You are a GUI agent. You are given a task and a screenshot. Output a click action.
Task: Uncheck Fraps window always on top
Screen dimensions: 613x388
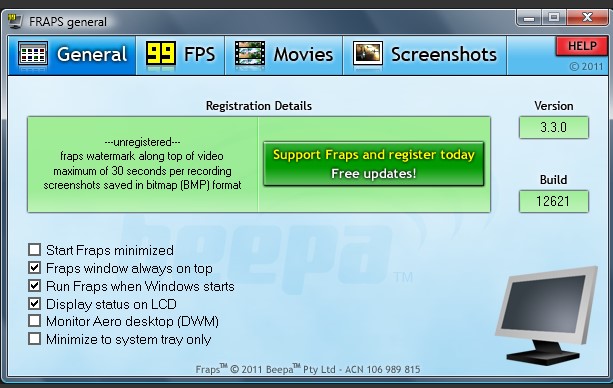(34, 268)
